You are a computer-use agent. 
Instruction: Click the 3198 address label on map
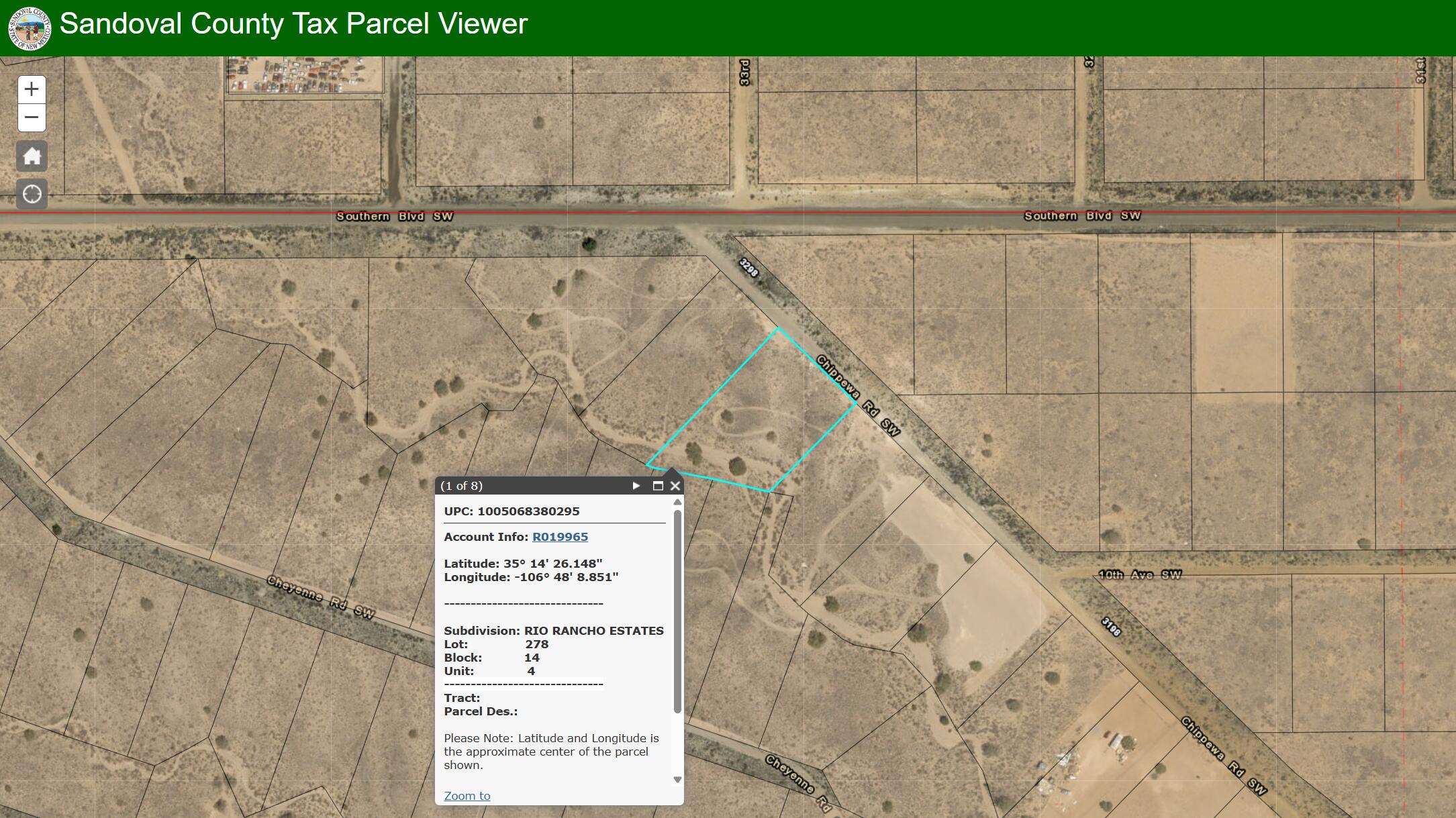pyautogui.click(x=1111, y=627)
